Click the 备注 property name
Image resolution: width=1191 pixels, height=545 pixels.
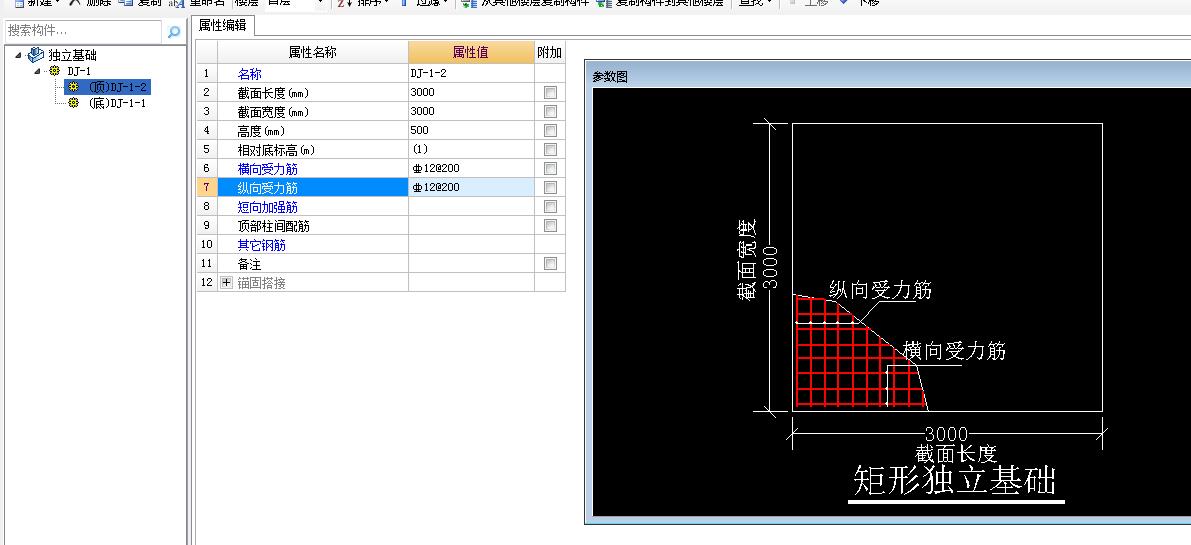250,264
